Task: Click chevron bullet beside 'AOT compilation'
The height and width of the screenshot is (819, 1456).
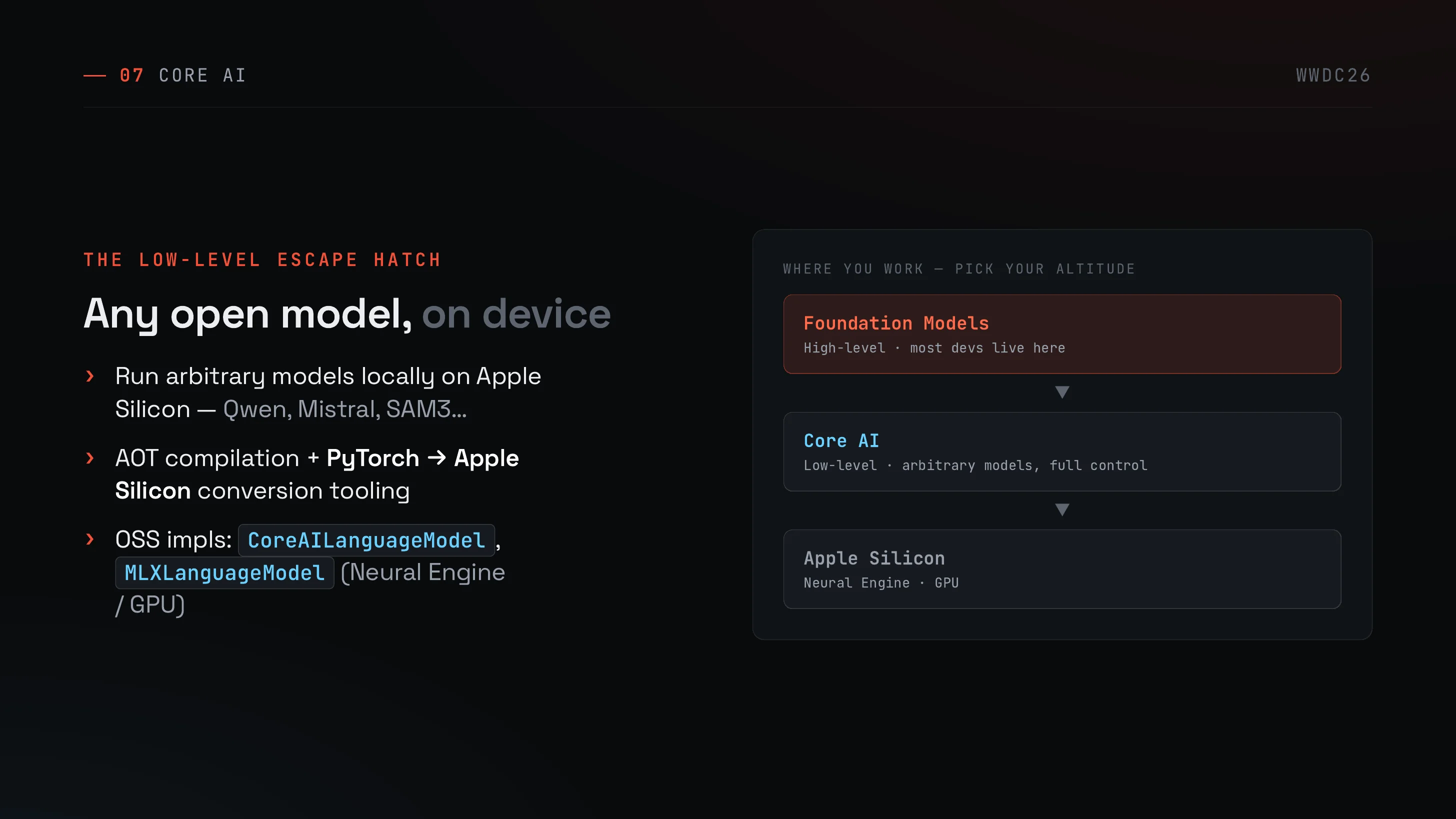Action: 90,458
